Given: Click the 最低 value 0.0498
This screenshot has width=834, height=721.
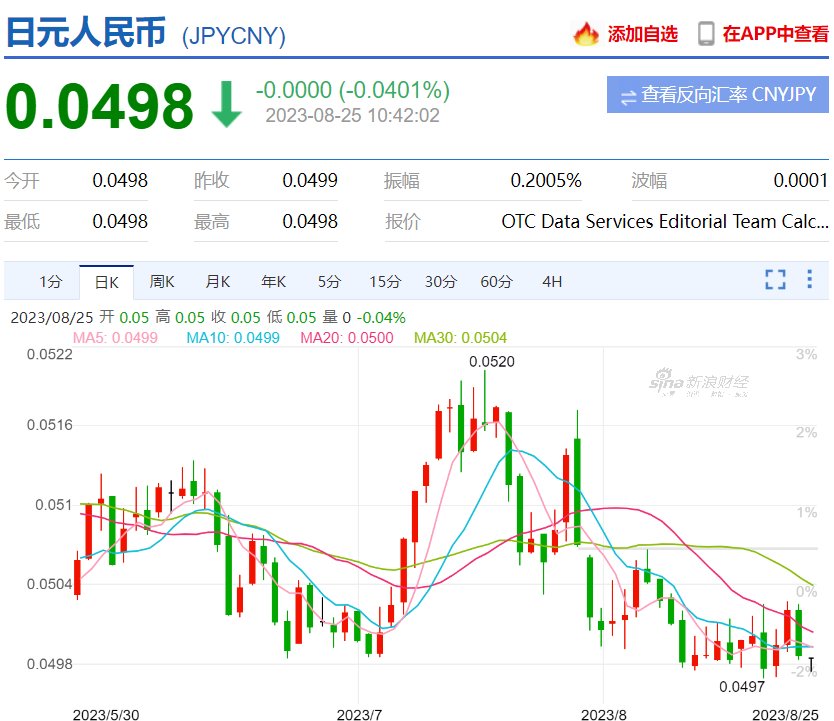Looking at the screenshot, I should click(120, 222).
